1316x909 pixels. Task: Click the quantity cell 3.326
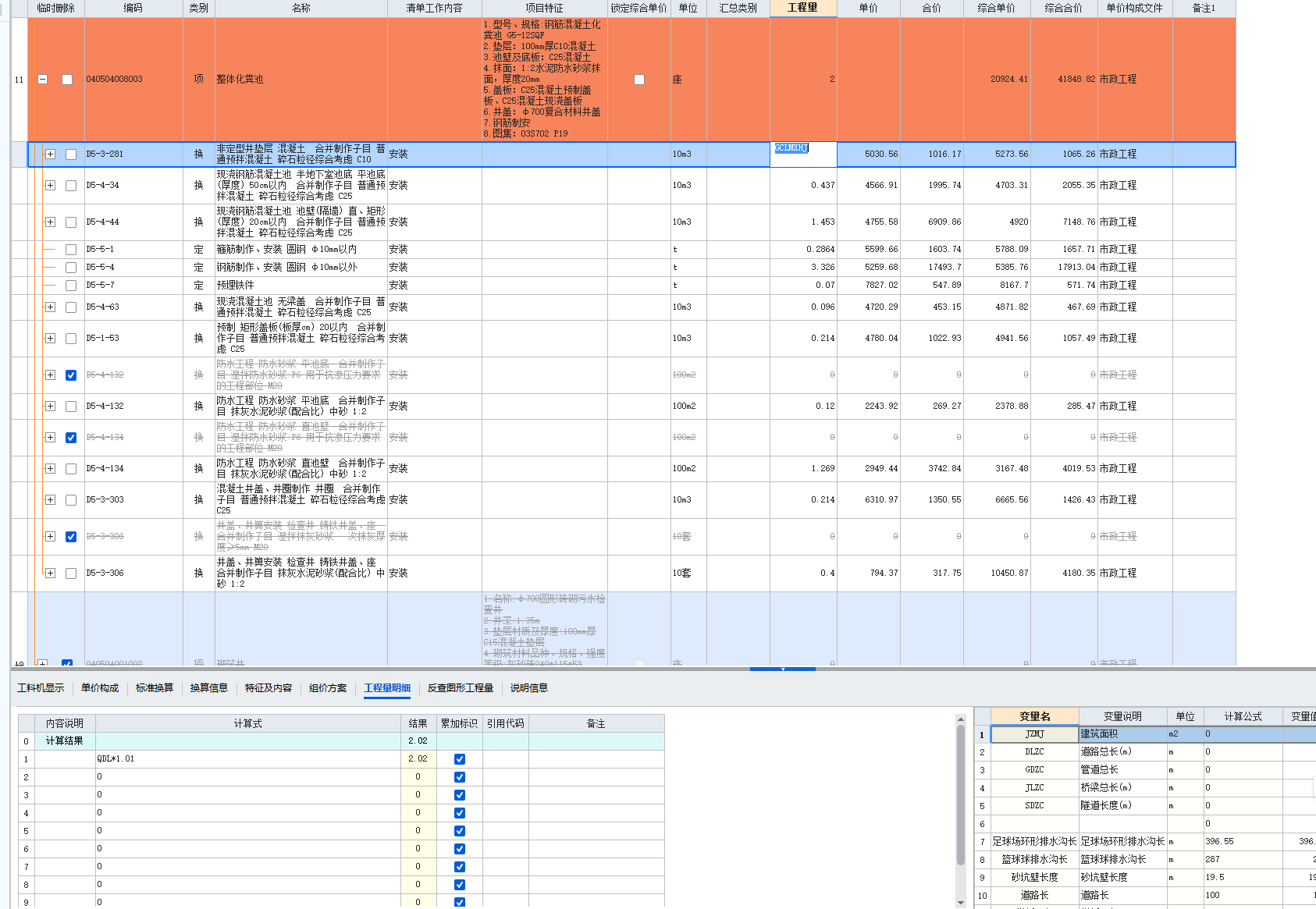(803, 268)
